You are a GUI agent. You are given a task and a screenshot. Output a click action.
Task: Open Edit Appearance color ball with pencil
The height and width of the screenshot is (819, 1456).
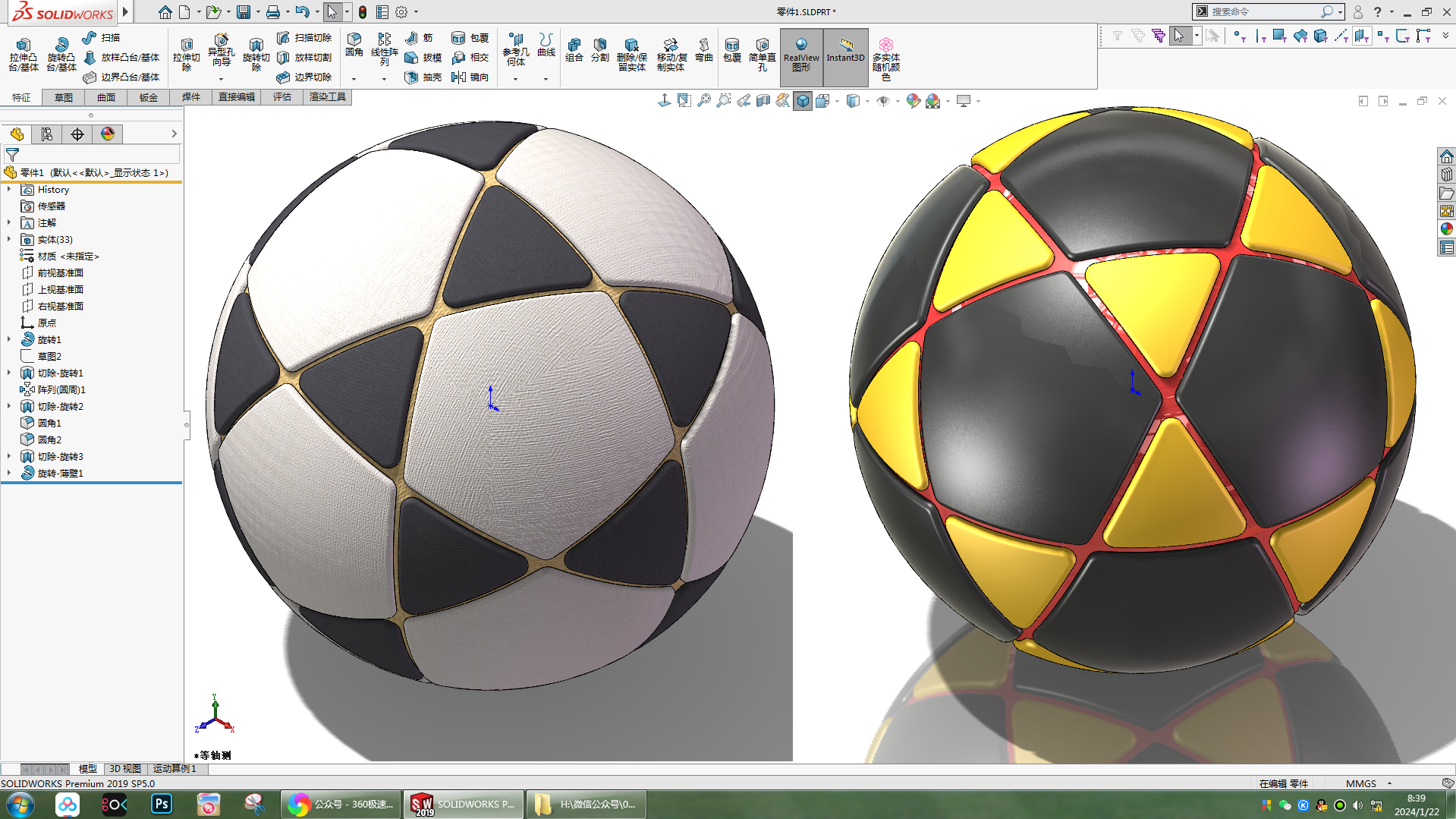point(914,101)
